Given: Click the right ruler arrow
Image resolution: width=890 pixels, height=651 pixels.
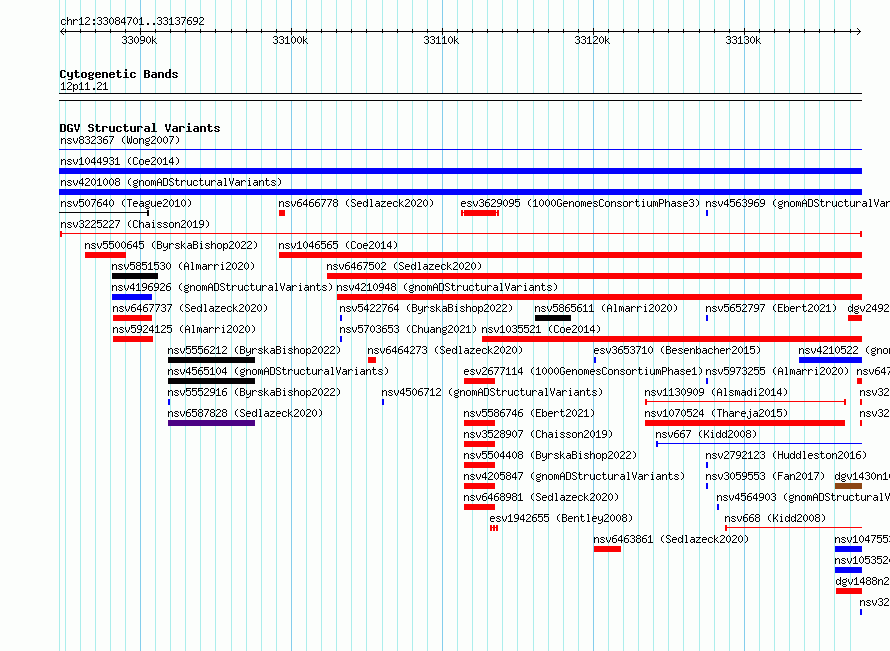Looking at the screenshot, I should 858,32.
